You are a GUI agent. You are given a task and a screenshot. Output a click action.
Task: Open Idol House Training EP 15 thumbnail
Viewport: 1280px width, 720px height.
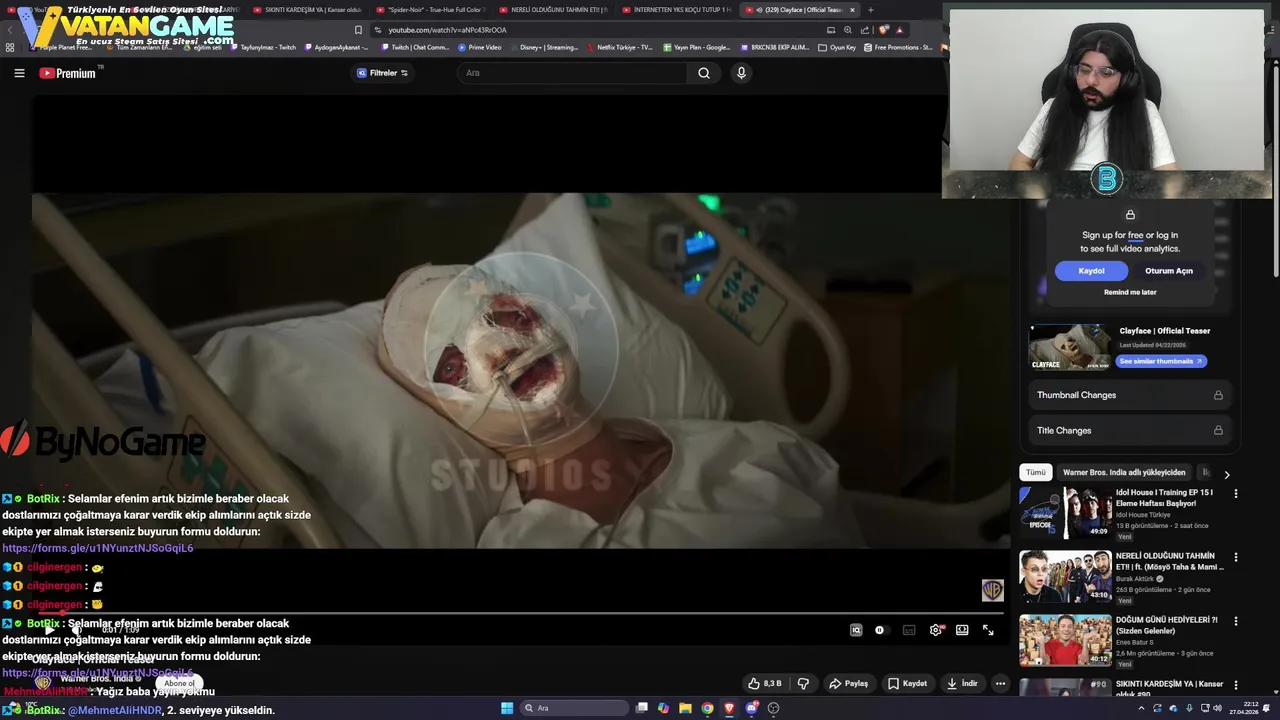1065,513
